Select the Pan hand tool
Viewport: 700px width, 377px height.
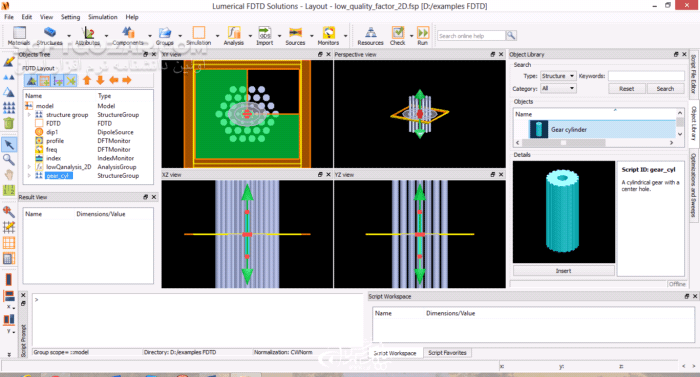click(9, 175)
